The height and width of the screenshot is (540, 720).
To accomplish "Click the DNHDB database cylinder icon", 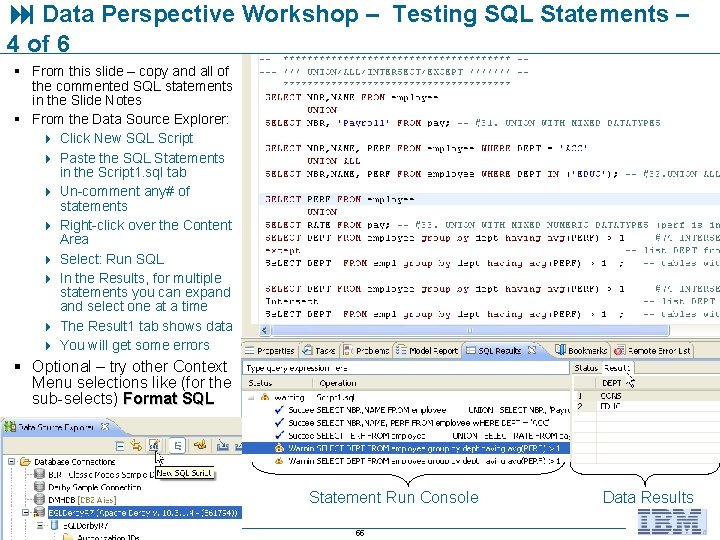I will [40, 500].
